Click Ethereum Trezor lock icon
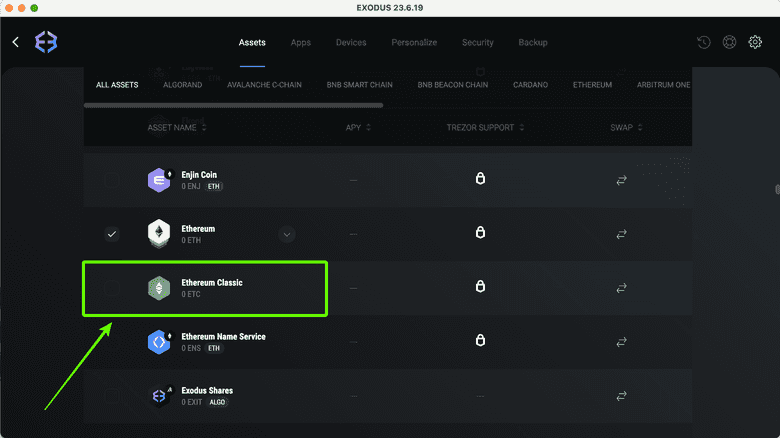The width and height of the screenshot is (780, 438). (480, 234)
